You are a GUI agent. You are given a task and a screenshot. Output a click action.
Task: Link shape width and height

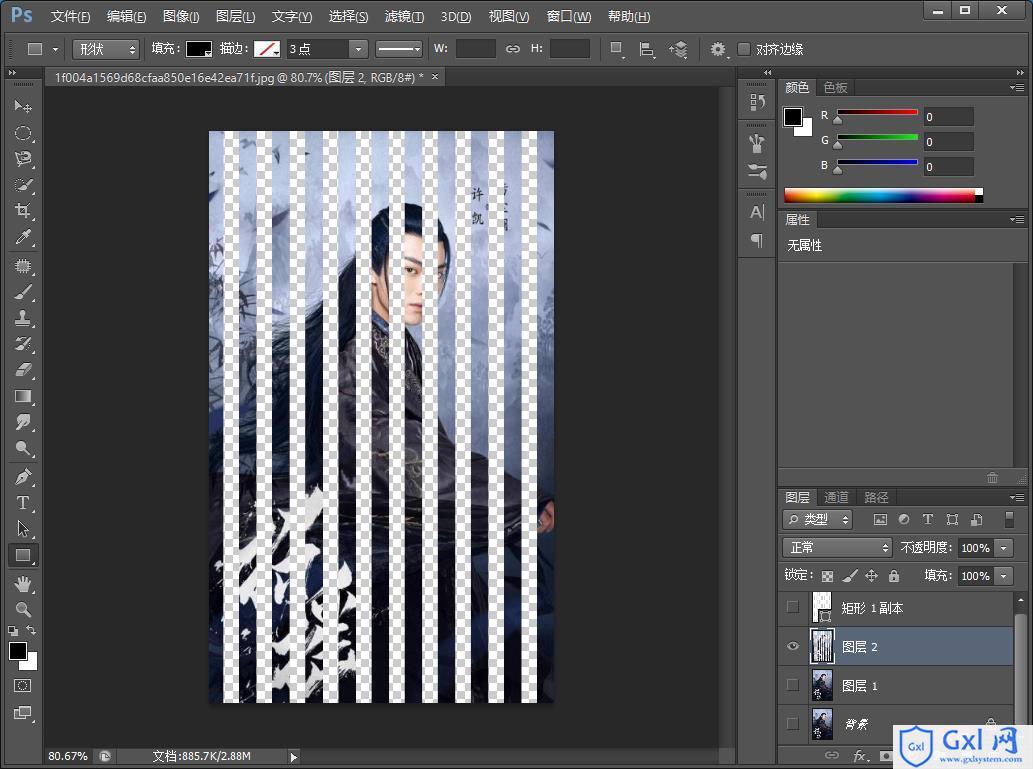point(513,49)
